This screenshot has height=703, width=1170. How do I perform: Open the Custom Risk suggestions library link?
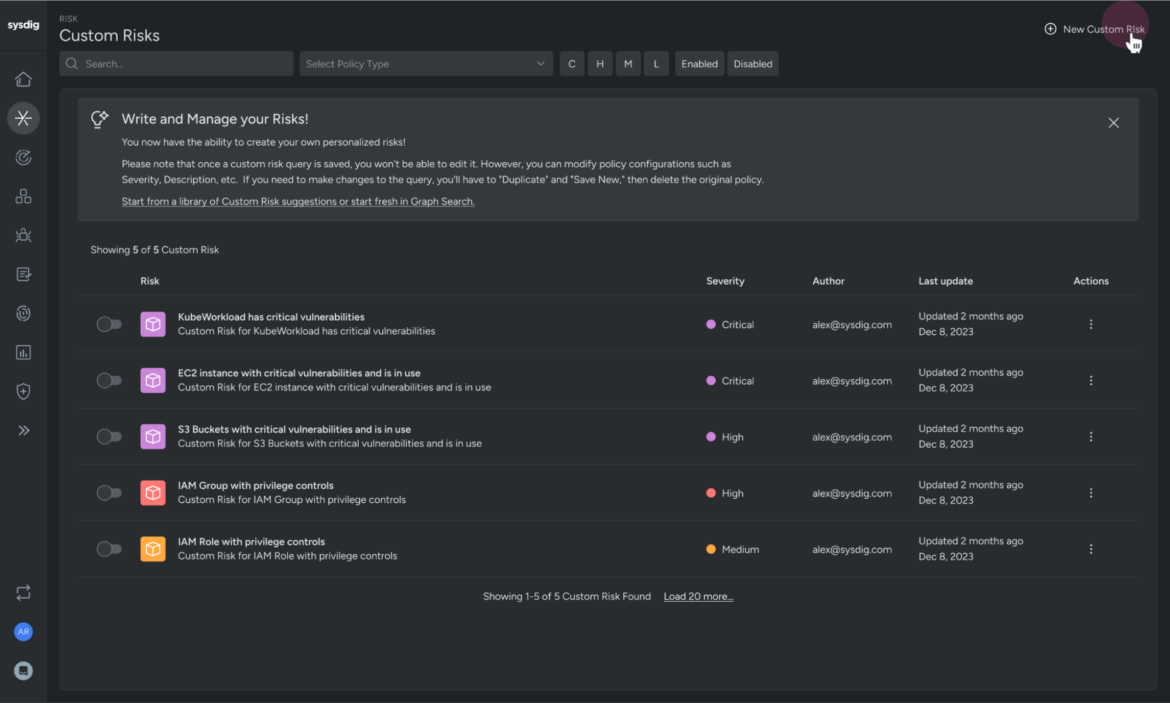click(x=298, y=201)
